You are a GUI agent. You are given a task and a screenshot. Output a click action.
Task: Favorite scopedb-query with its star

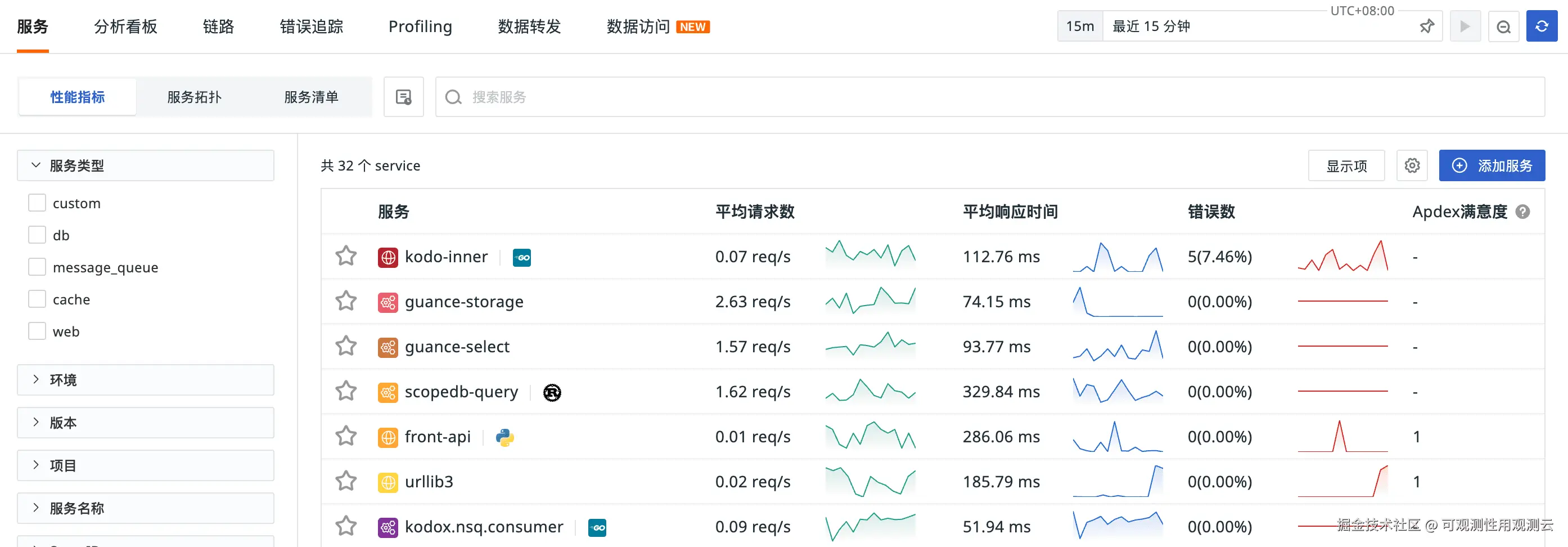tap(346, 392)
